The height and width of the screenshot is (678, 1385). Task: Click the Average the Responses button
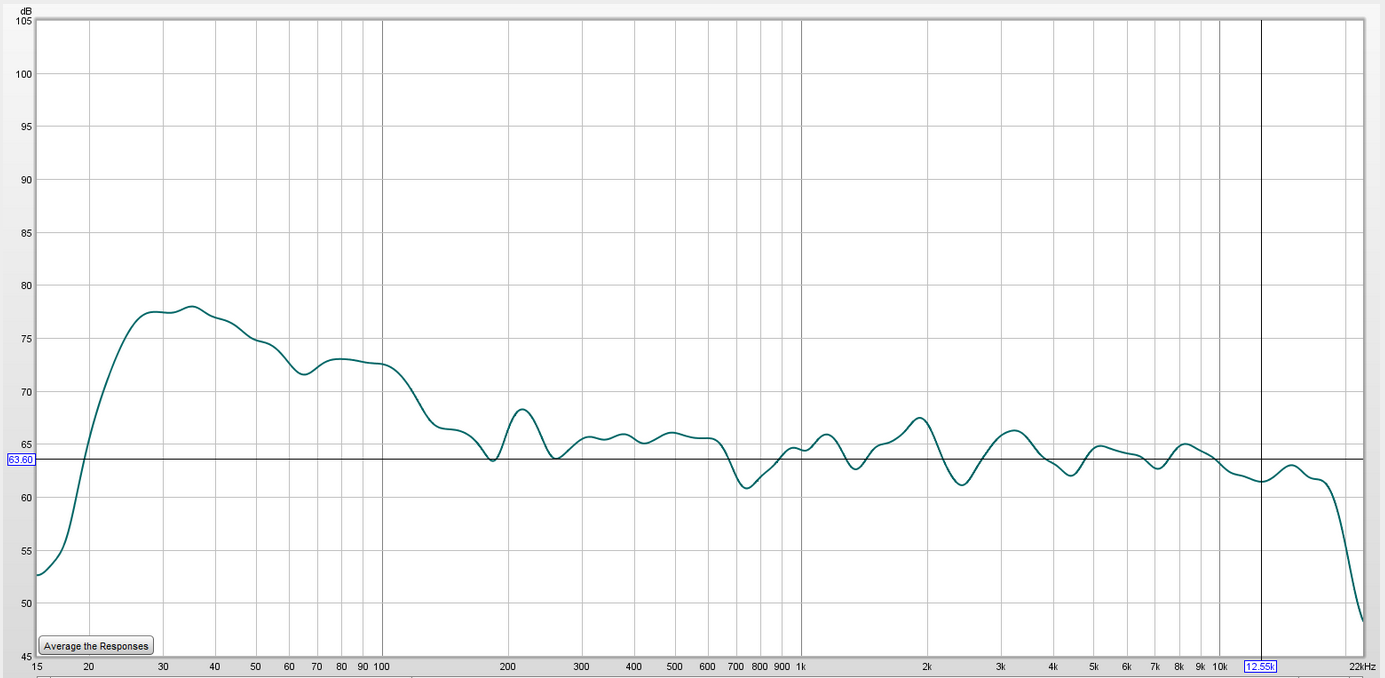(96, 646)
